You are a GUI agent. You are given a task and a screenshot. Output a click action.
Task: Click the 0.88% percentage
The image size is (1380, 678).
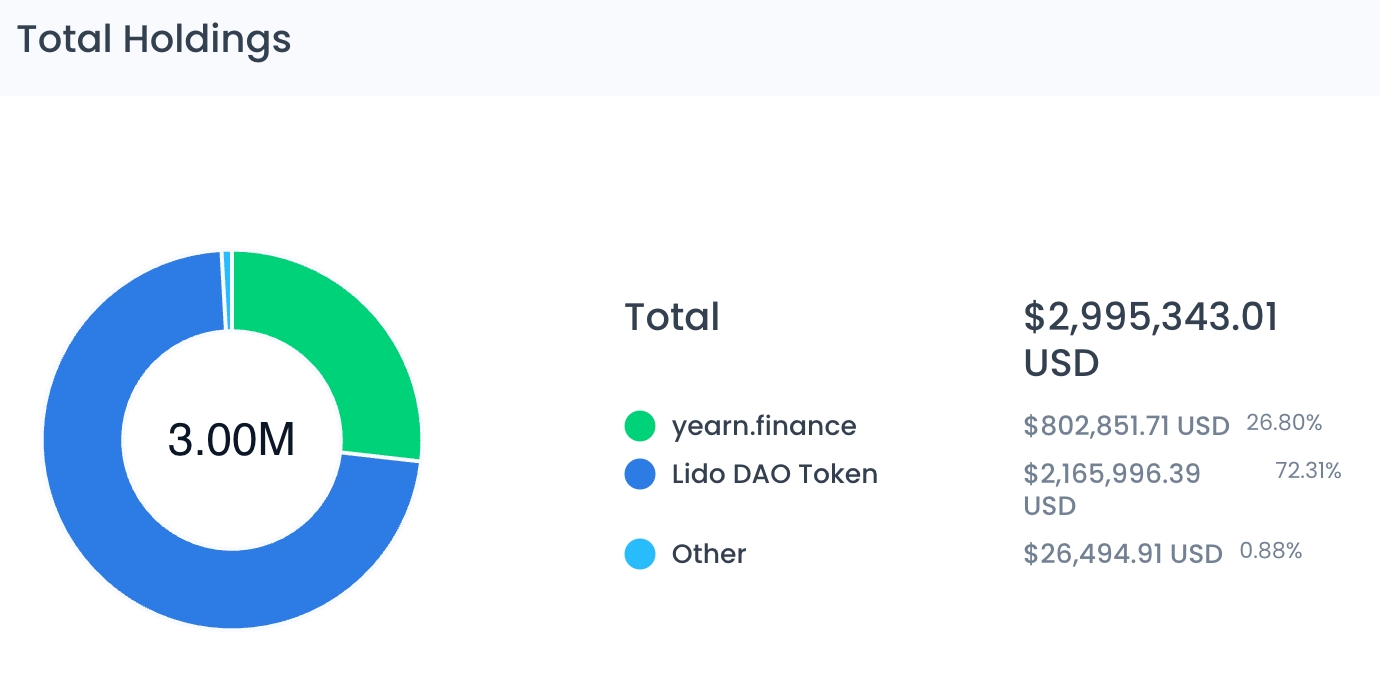click(1271, 551)
